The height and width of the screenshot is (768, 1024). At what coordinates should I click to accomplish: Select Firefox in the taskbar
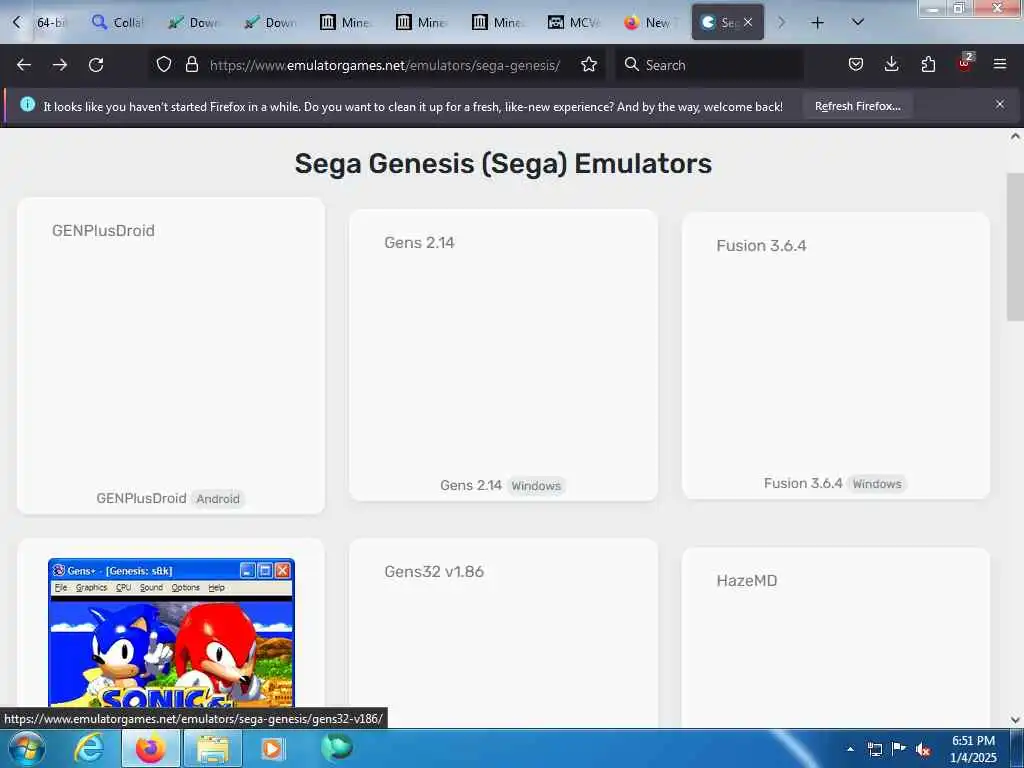(150, 748)
